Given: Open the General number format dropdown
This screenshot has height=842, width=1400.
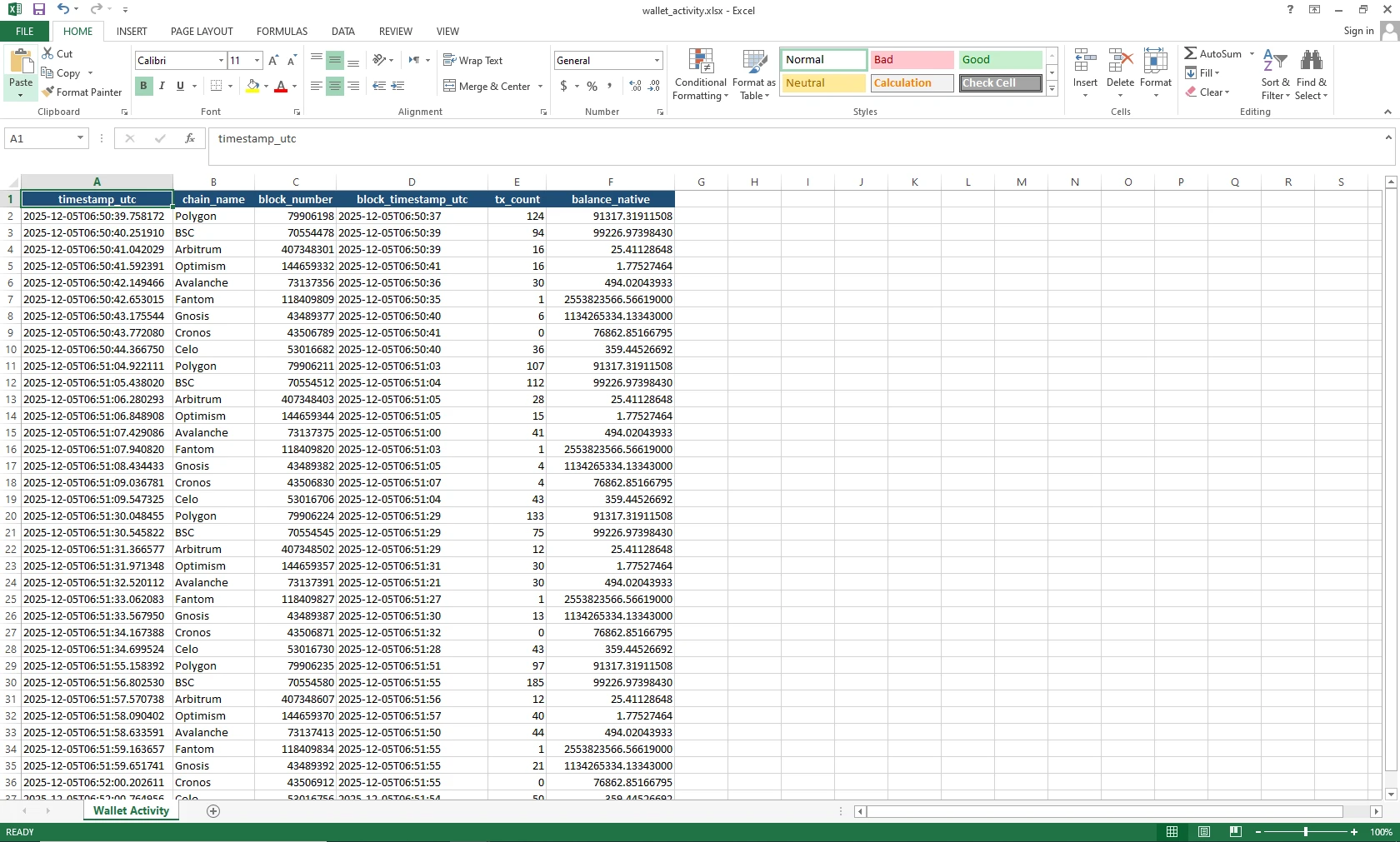Looking at the screenshot, I should (657, 61).
